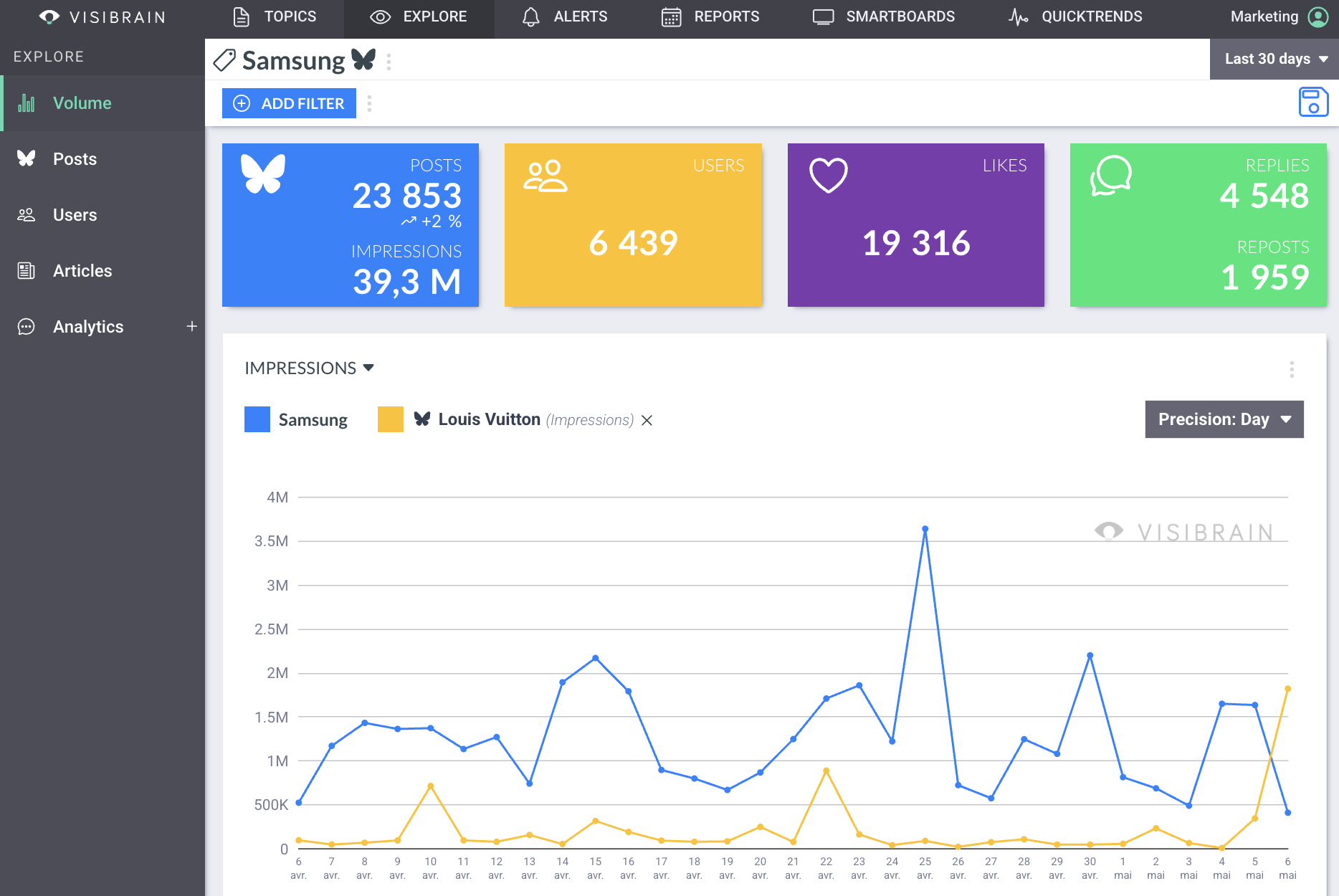Image resolution: width=1339 pixels, height=896 pixels.
Task: Open the Quicktrends tab
Action: point(1075,16)
